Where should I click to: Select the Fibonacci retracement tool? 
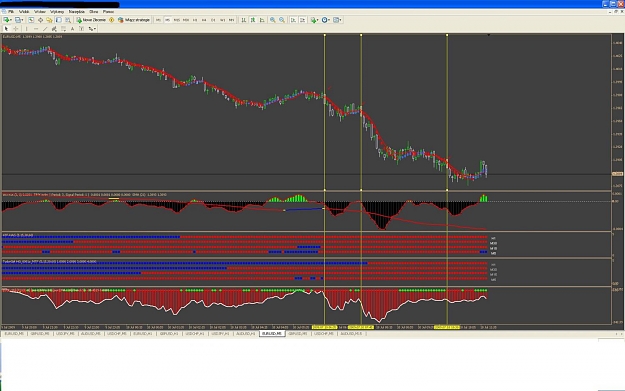(x=63, y=29)
